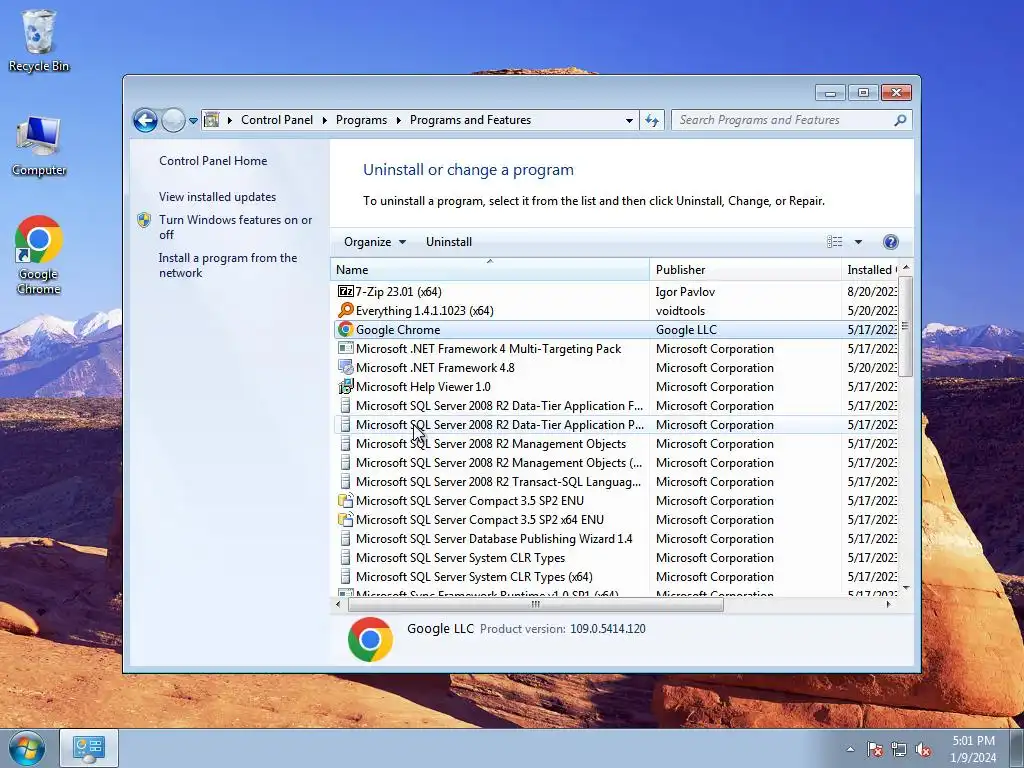1024x768 pixels.
Task: Click the Control Panel breadcrumb
Action: pos(277,120)
